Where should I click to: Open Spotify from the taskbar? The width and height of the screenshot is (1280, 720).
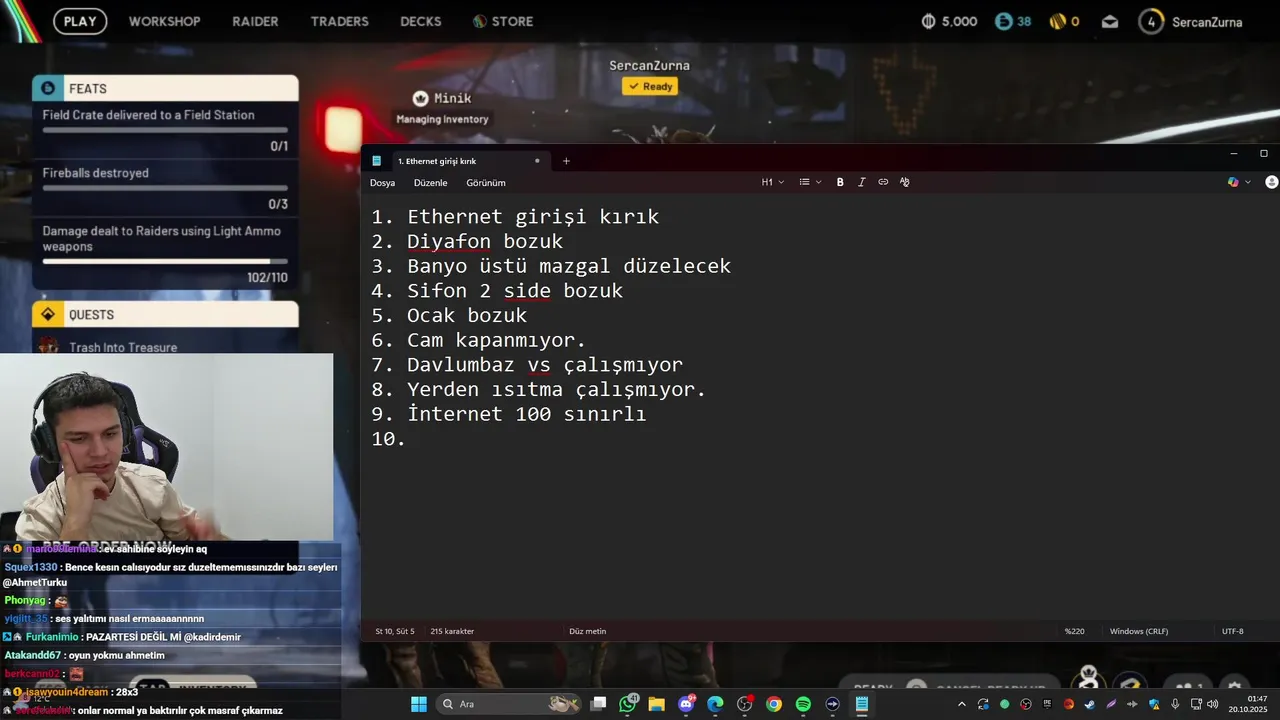click(x=803, y=704)
